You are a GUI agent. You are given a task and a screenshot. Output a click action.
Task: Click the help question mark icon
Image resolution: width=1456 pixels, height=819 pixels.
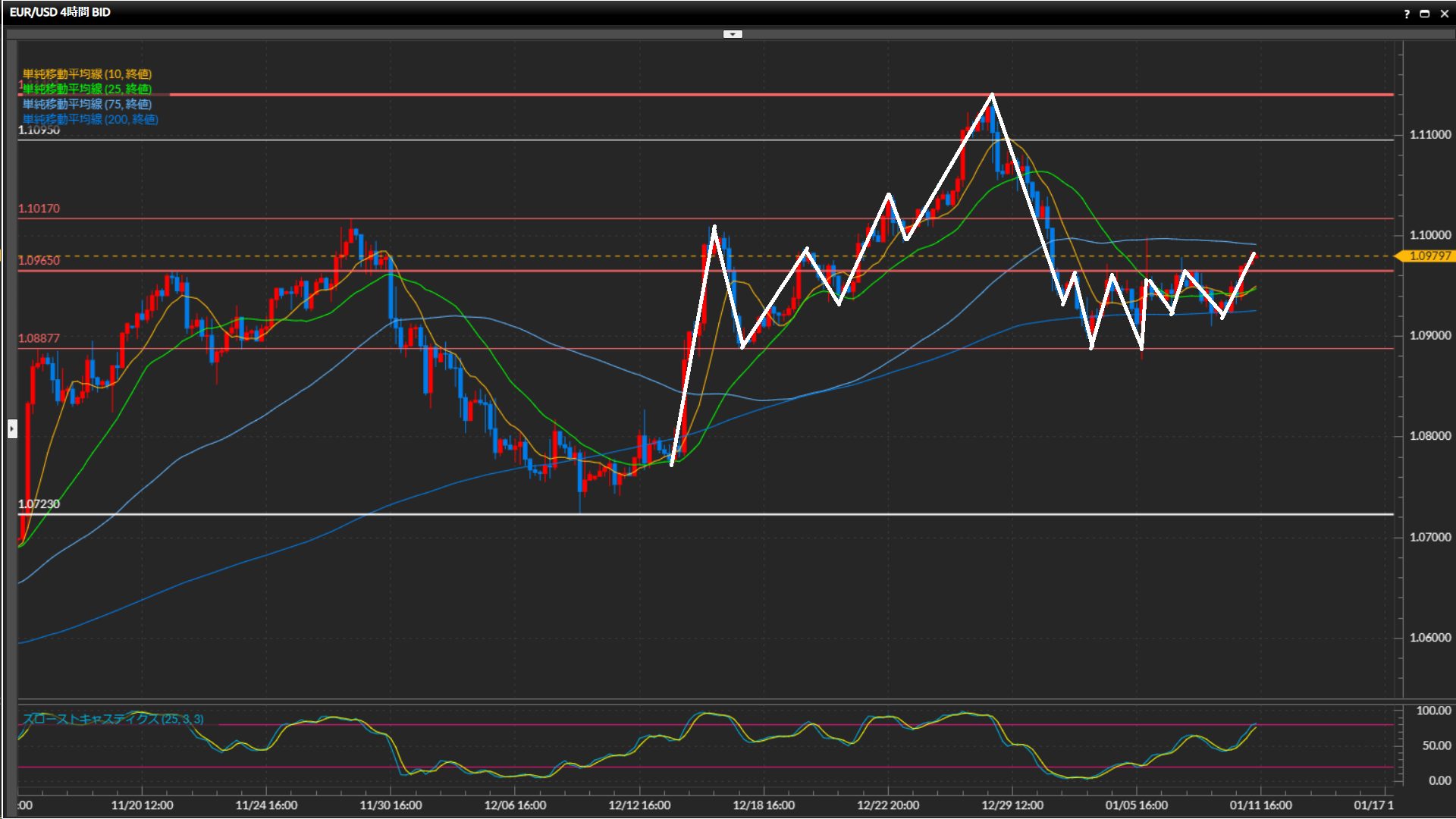(1407, 14)
